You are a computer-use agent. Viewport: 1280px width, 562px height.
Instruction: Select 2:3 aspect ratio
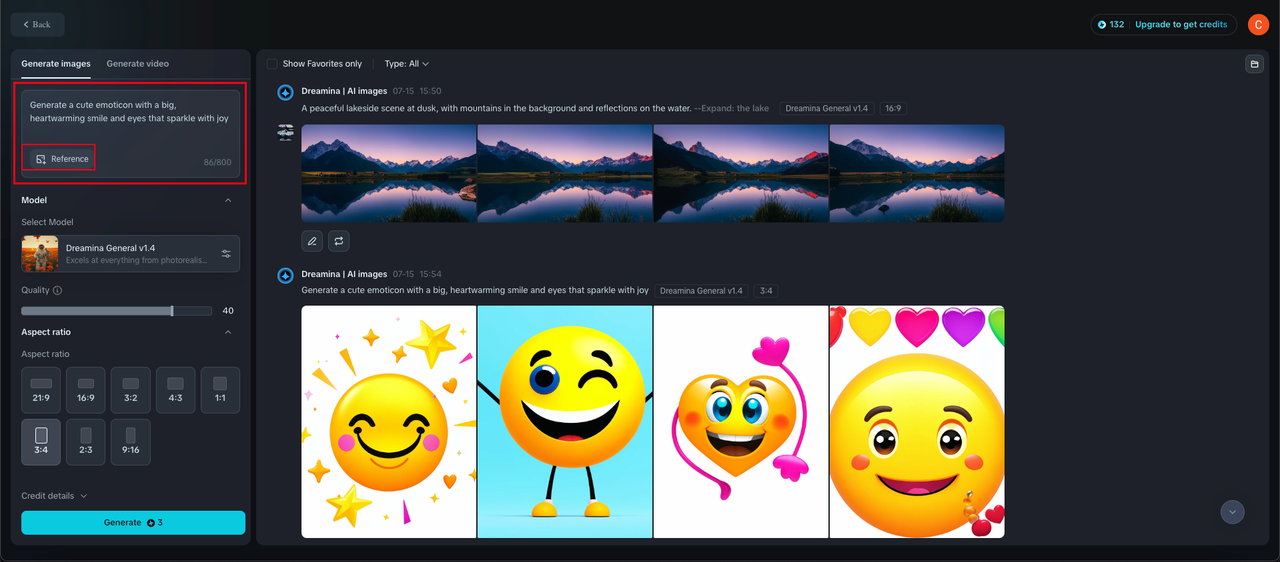click(86, 442)
